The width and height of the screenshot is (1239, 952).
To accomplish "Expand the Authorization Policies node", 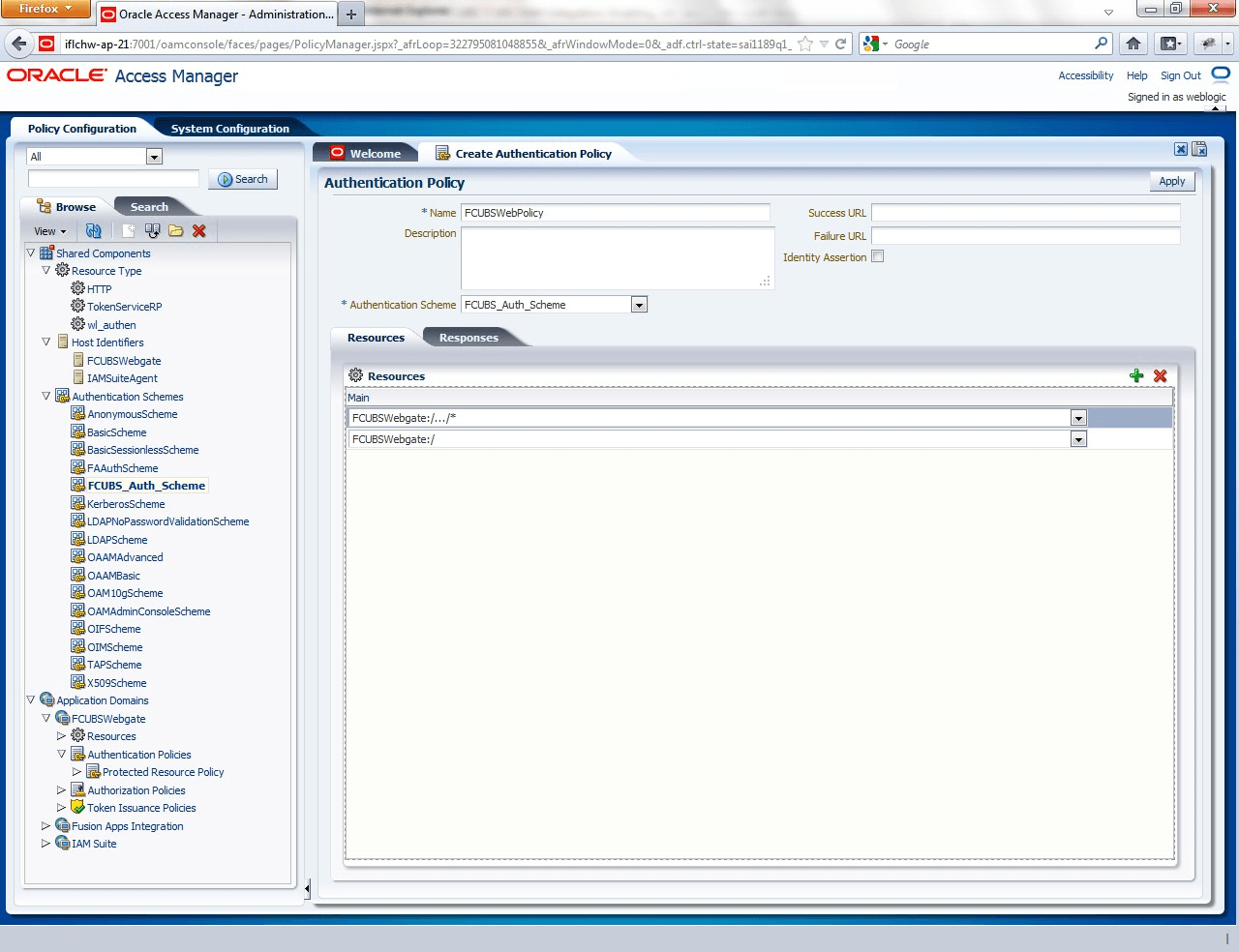I will point(61,790).
